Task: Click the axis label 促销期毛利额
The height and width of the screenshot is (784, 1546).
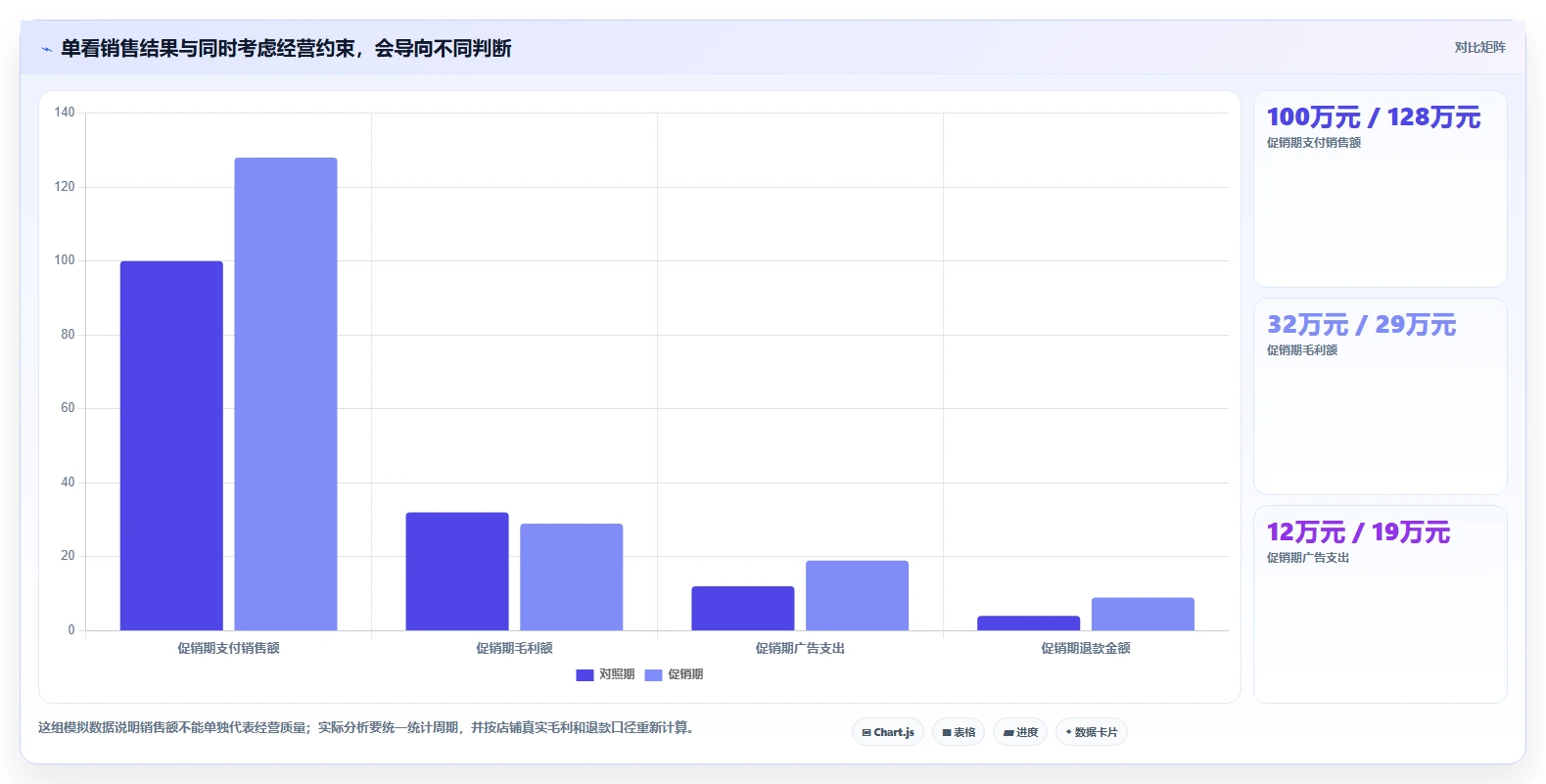Action: [515, 648]
